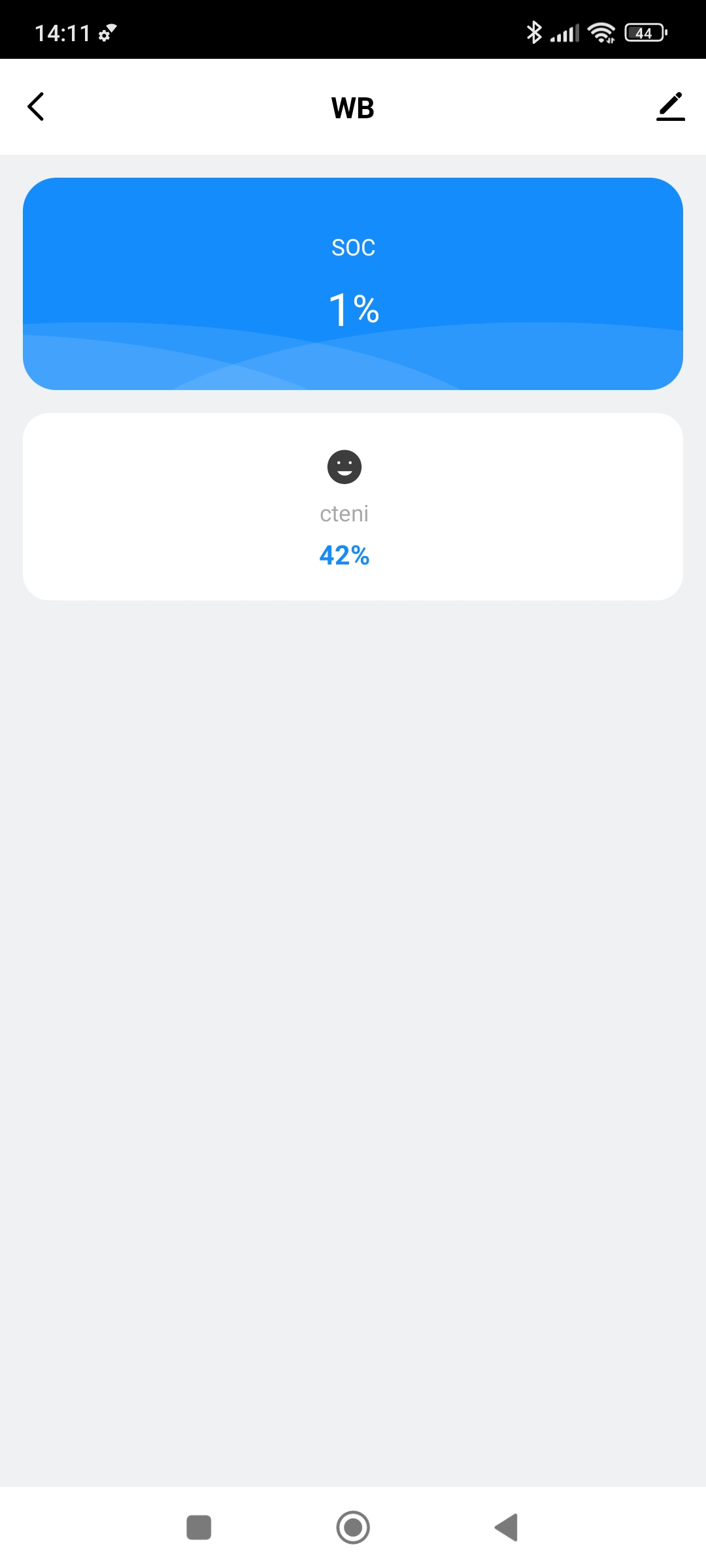This screenshot has width=706, height=1568.
Task: Tap the smiley face icon above cteni
Action: (345, 467)
